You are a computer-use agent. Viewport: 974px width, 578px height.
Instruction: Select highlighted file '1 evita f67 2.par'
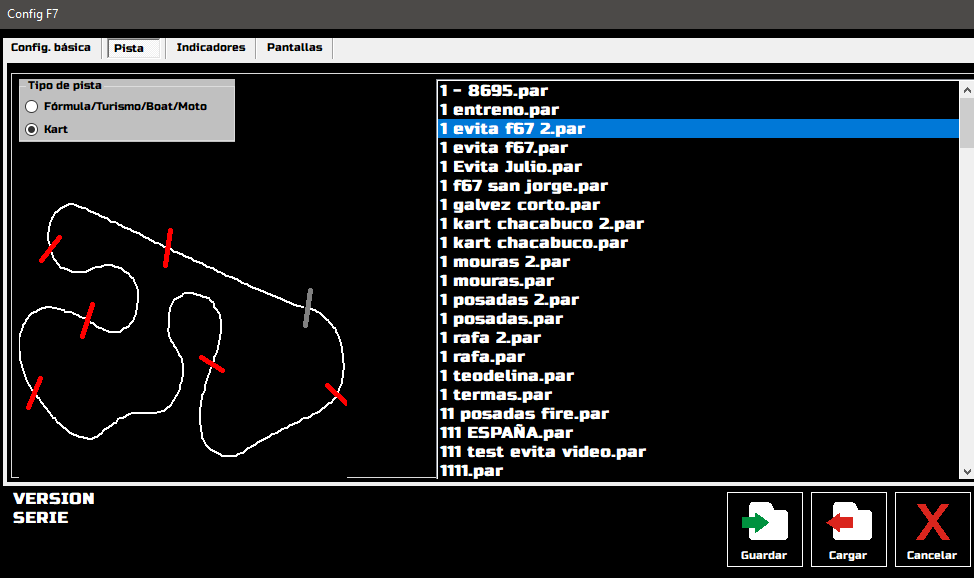(x=699, y=129)
